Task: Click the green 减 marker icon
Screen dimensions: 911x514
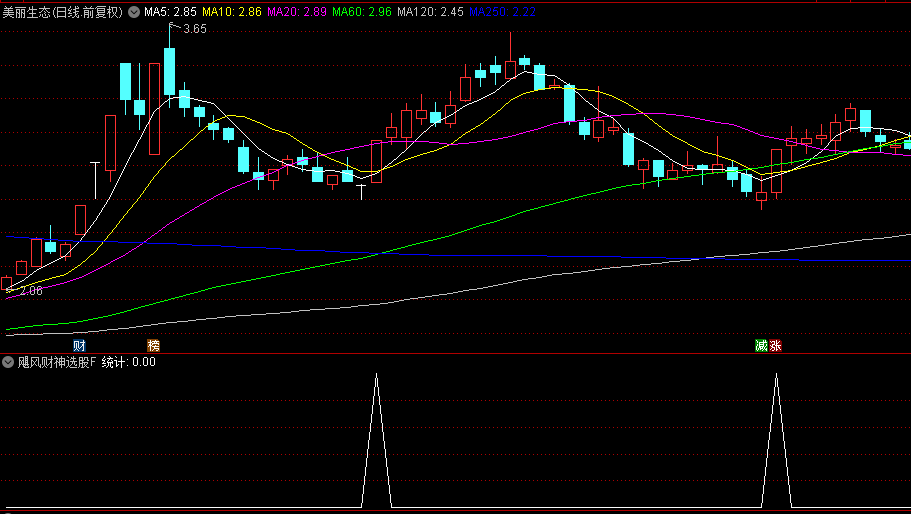Action: [761, 346]
